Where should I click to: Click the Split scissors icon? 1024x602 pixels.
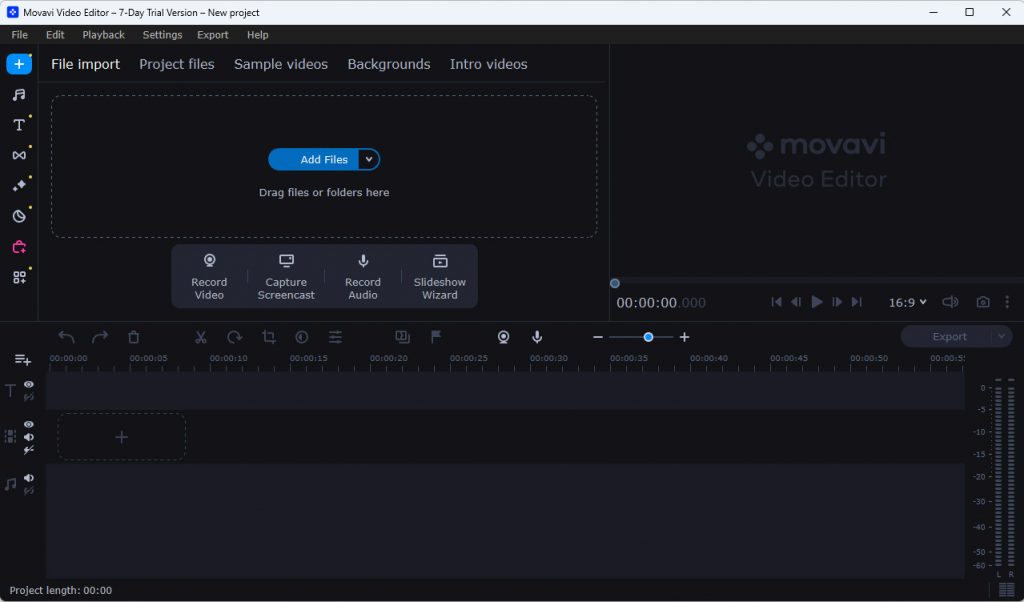click(x=200, y=337)
